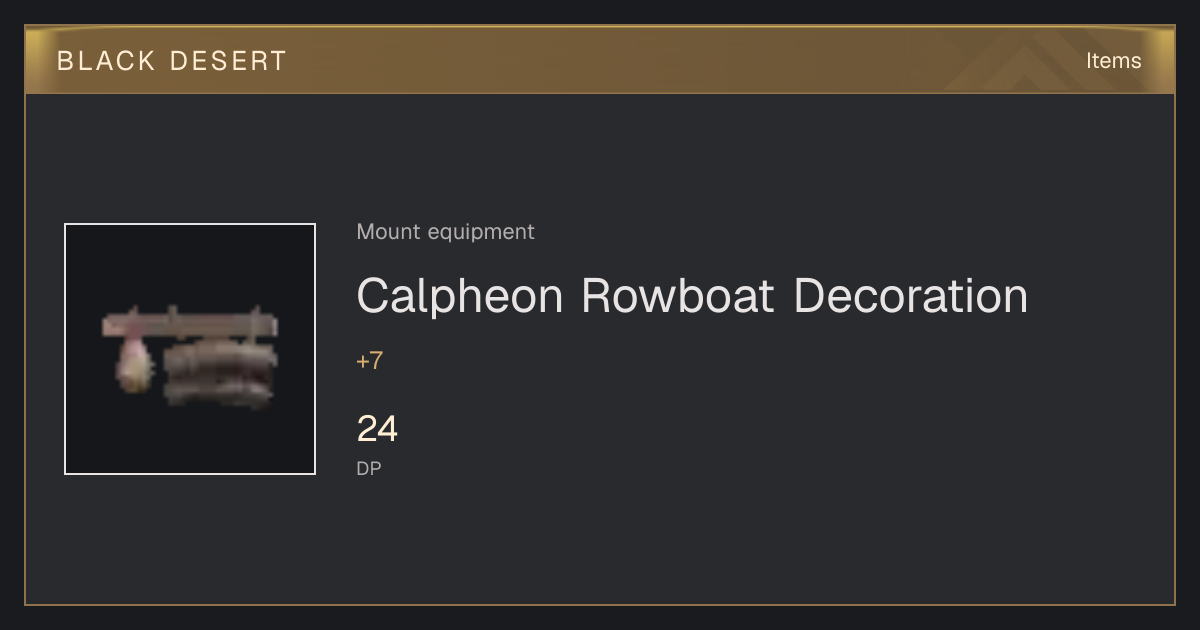Click the 24 defense value
The height and width of the screenshot is (630, 1200).
click(x=377, y=429)
